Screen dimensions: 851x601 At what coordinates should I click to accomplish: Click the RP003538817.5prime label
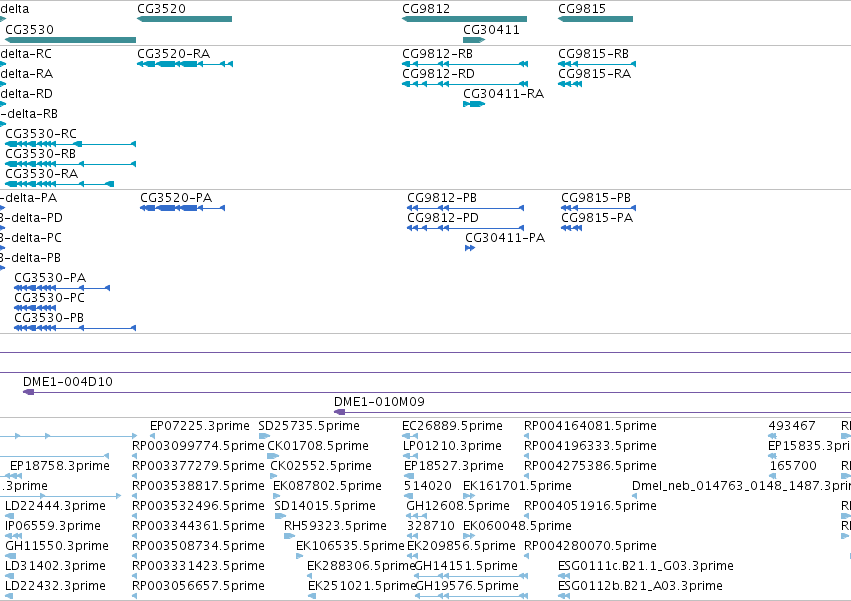coord(198,486)
